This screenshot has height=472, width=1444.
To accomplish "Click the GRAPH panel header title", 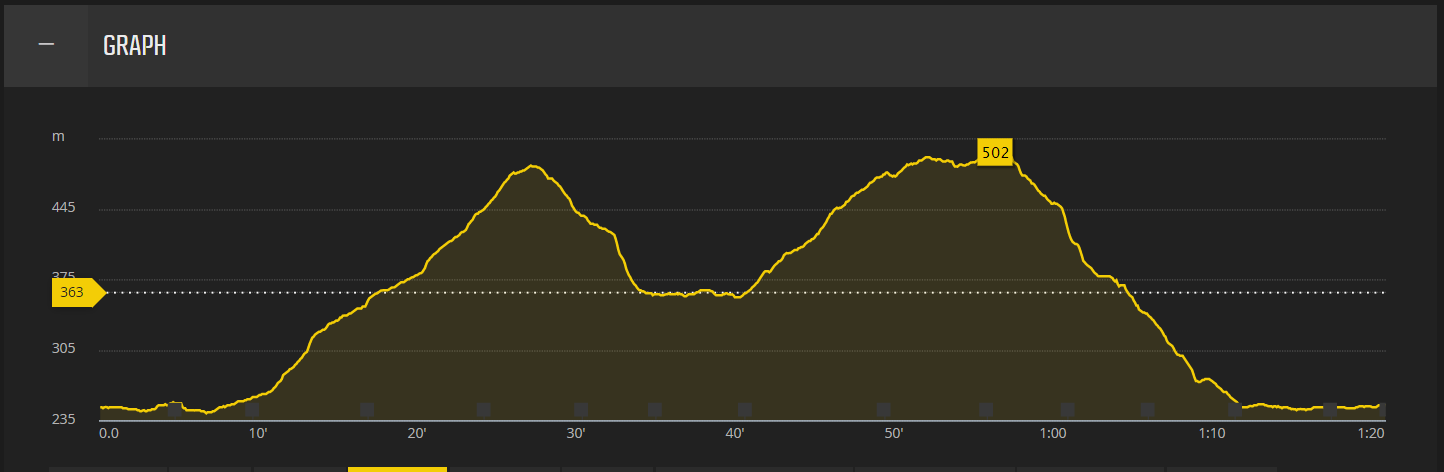I will (x=134, y=46).
